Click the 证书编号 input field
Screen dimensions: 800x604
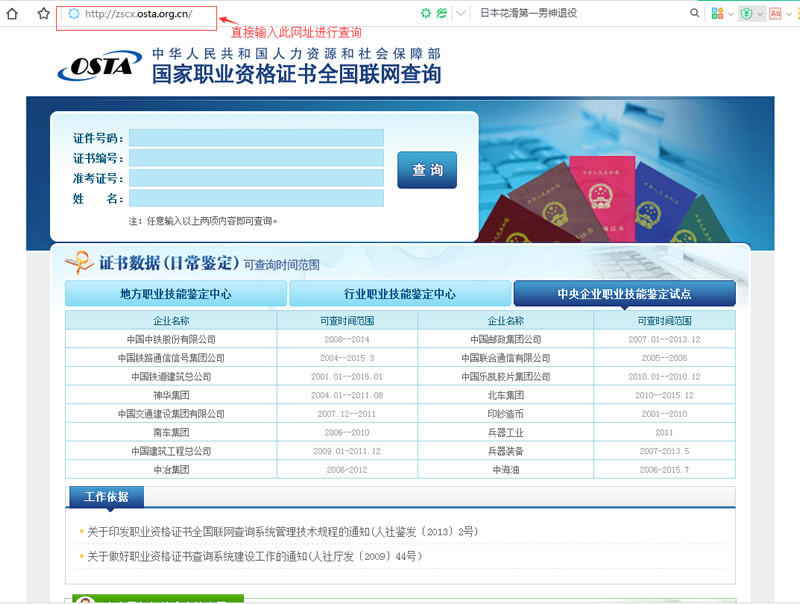coord(256,158)
